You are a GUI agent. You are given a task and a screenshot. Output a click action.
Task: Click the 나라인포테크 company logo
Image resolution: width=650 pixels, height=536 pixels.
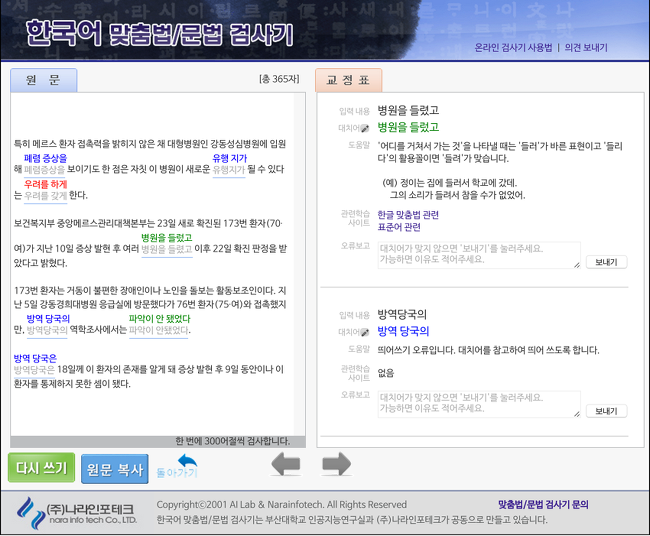click(x=76, y=513)
